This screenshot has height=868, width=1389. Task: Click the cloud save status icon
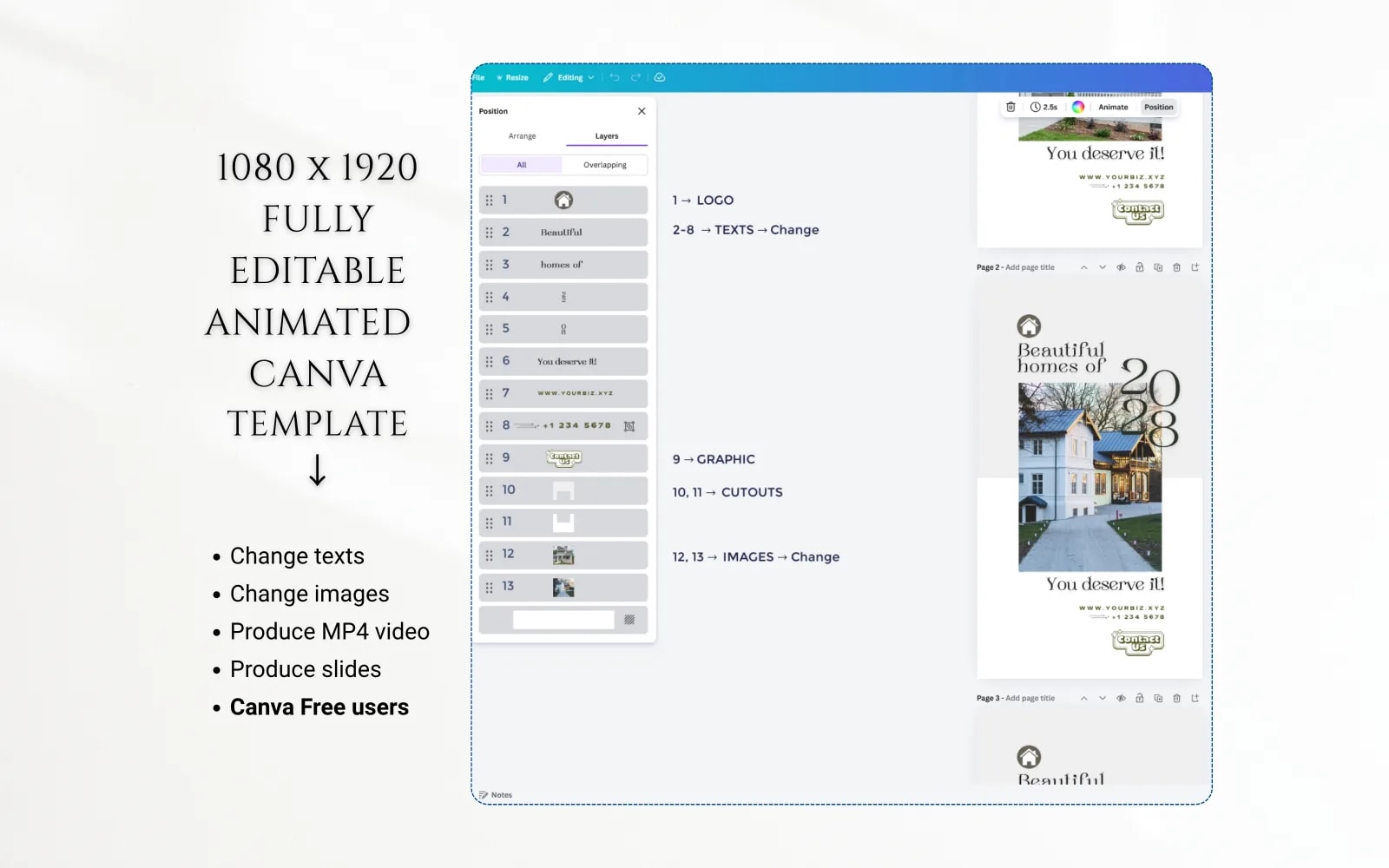coord(660,77)
